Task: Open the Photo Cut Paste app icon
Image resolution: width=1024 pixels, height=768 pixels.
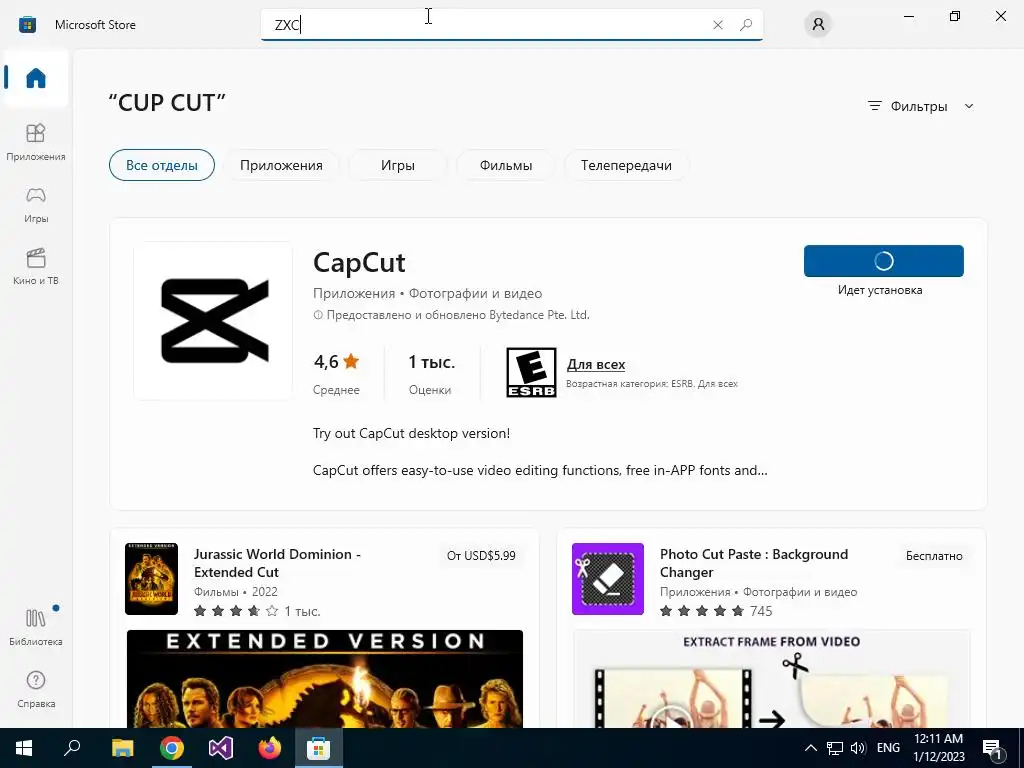Action: pyautogui.click(x=608, y=579)
